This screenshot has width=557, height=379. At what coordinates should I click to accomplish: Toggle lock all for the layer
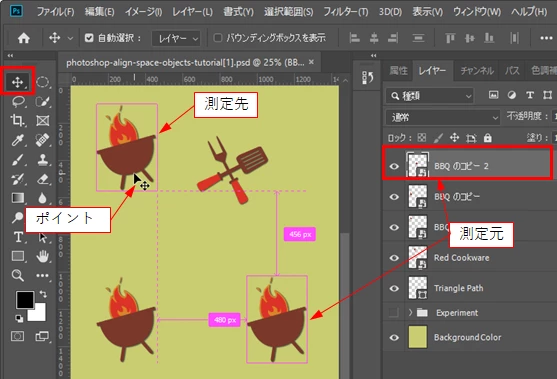(488, 138)
